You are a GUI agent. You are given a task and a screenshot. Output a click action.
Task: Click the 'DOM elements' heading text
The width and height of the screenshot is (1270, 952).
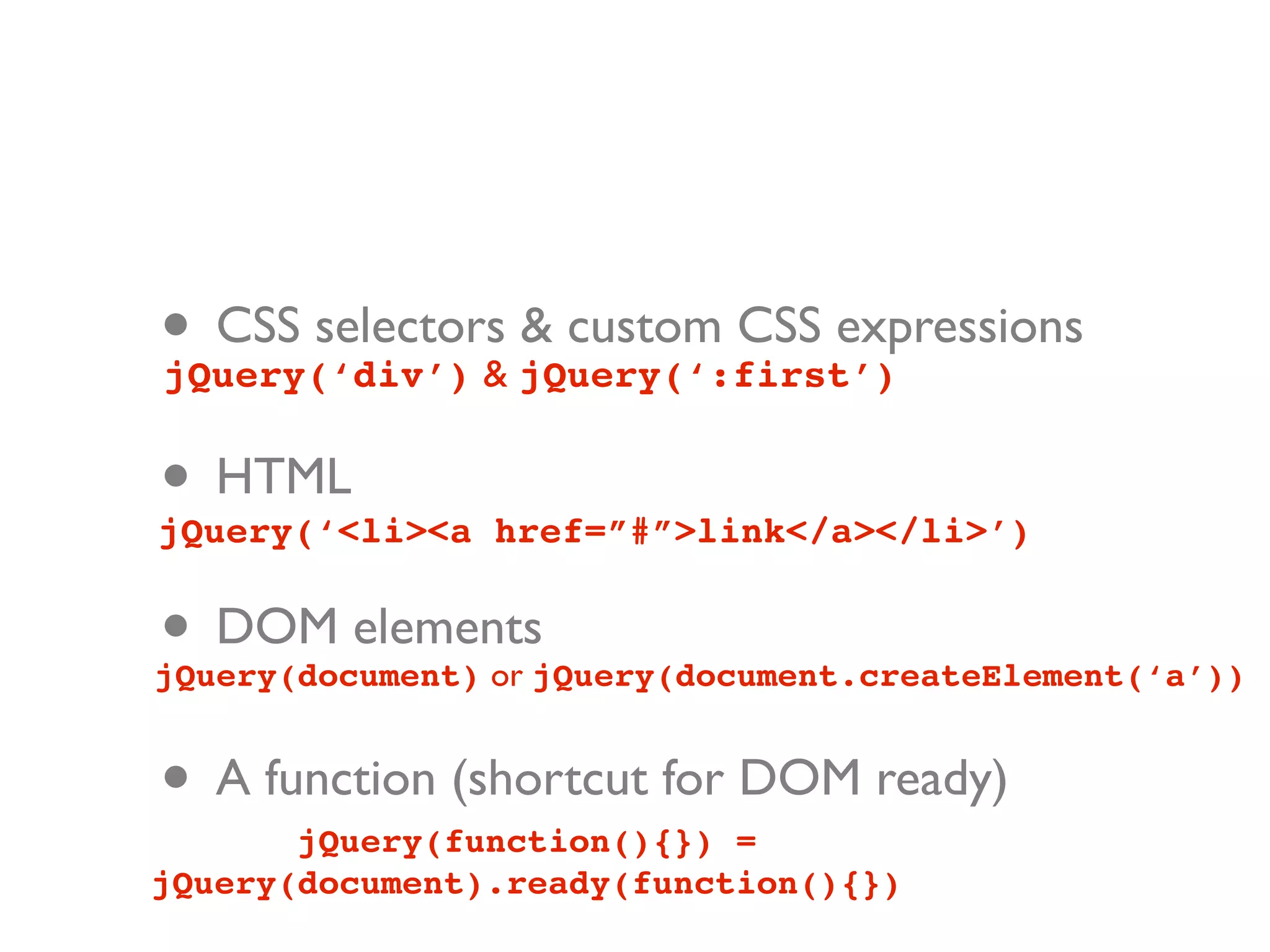tap(379, 627)
